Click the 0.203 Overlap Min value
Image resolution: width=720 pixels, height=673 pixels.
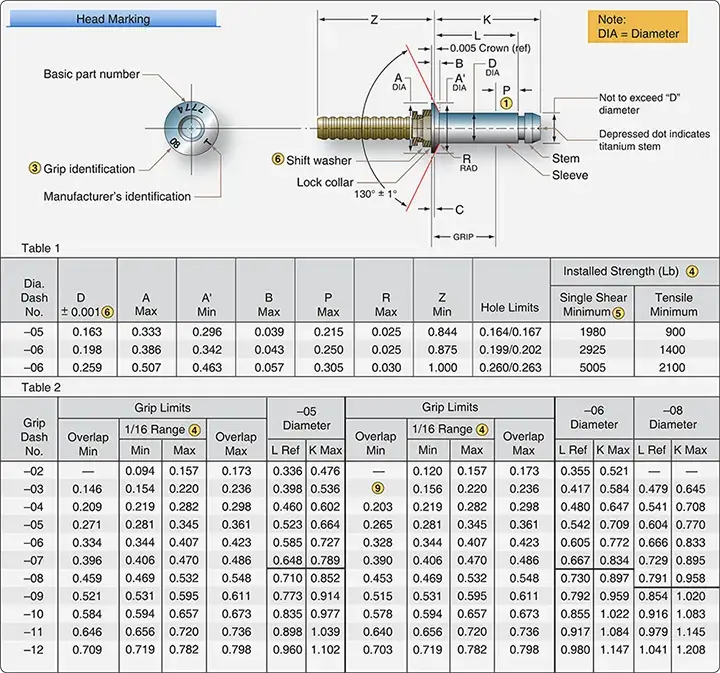point(377,507)
